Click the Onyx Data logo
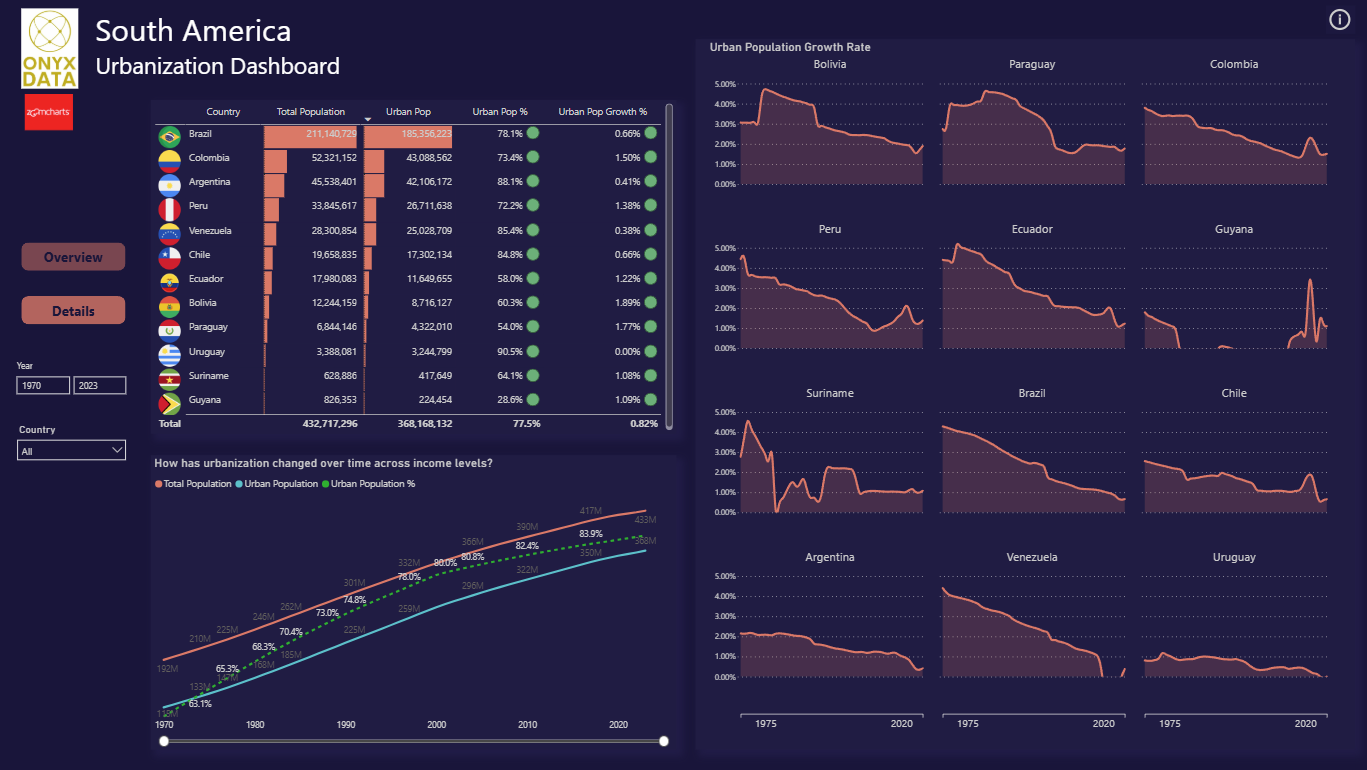1367x770 pixels. [x=50, y=49]
